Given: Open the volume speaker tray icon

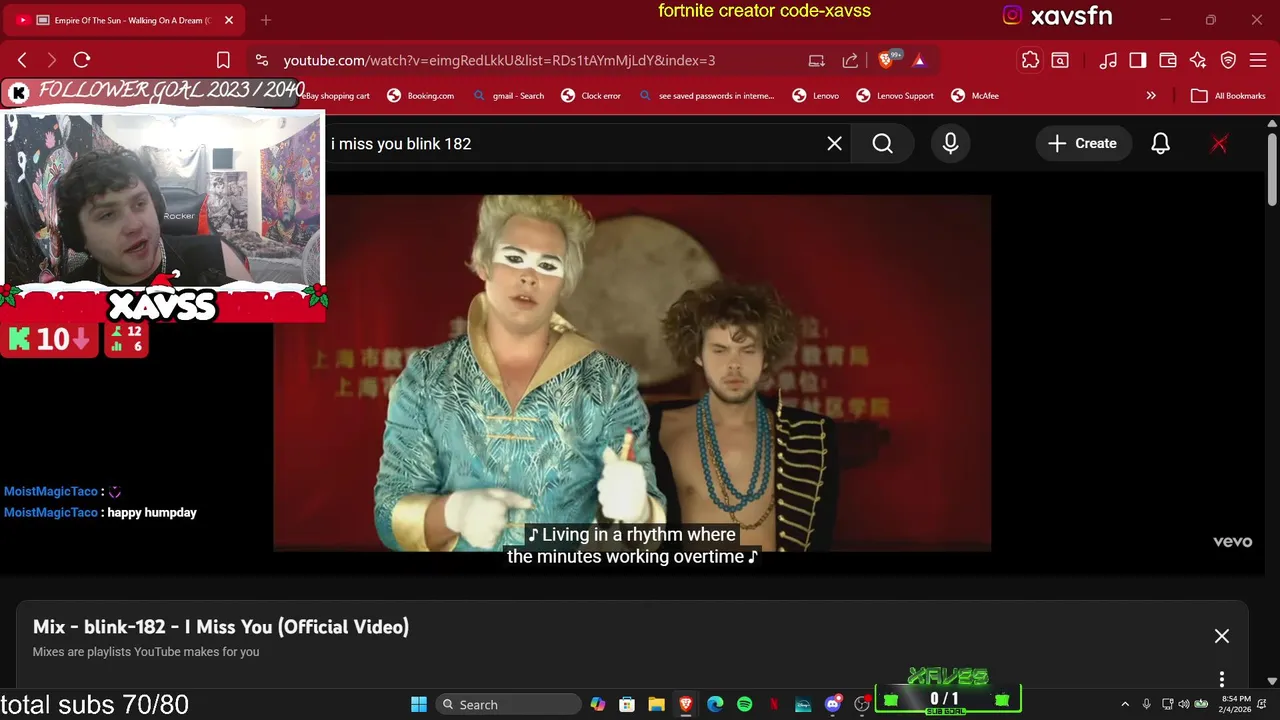Looking at the screenshot, I should pyautogui.click(x=1185, y=704).
